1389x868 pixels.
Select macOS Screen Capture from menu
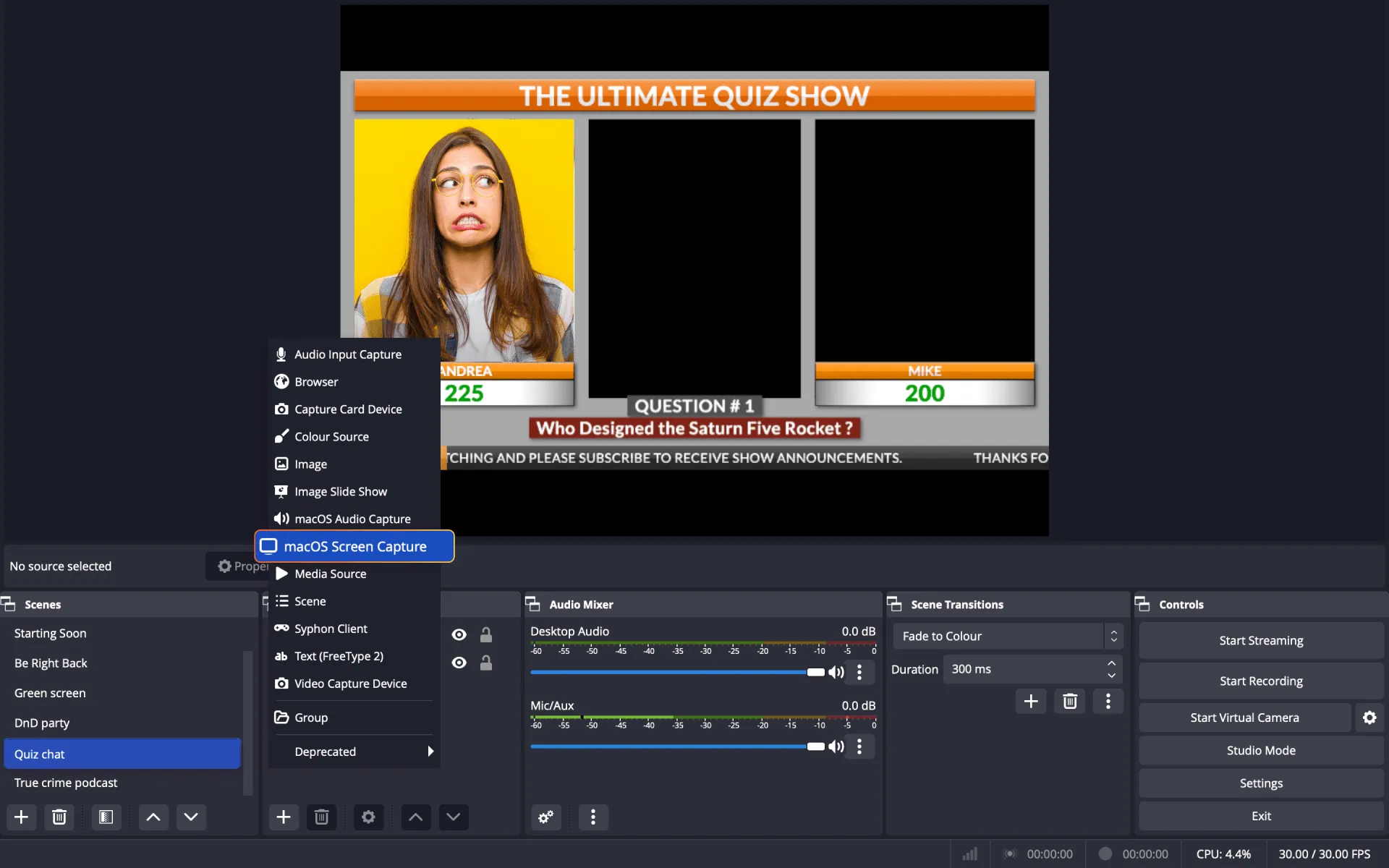[x=354, y=546]
